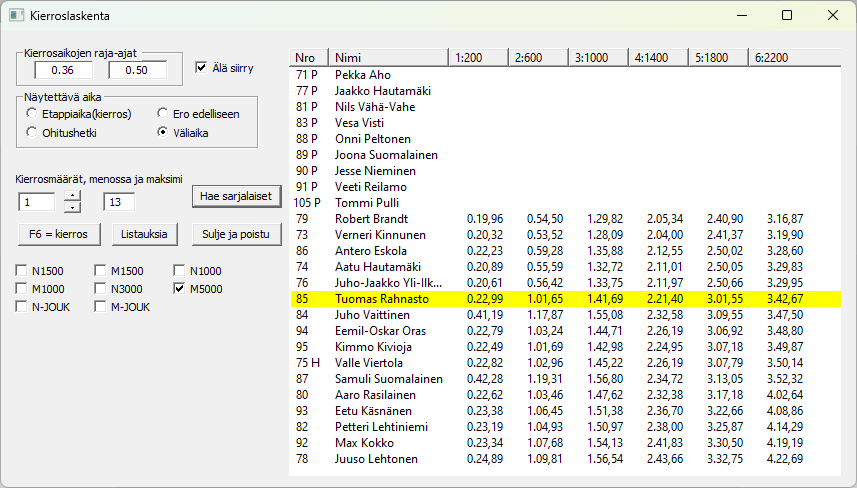Select the highlighted row Tuomas Rahnasto

[380, 299]
